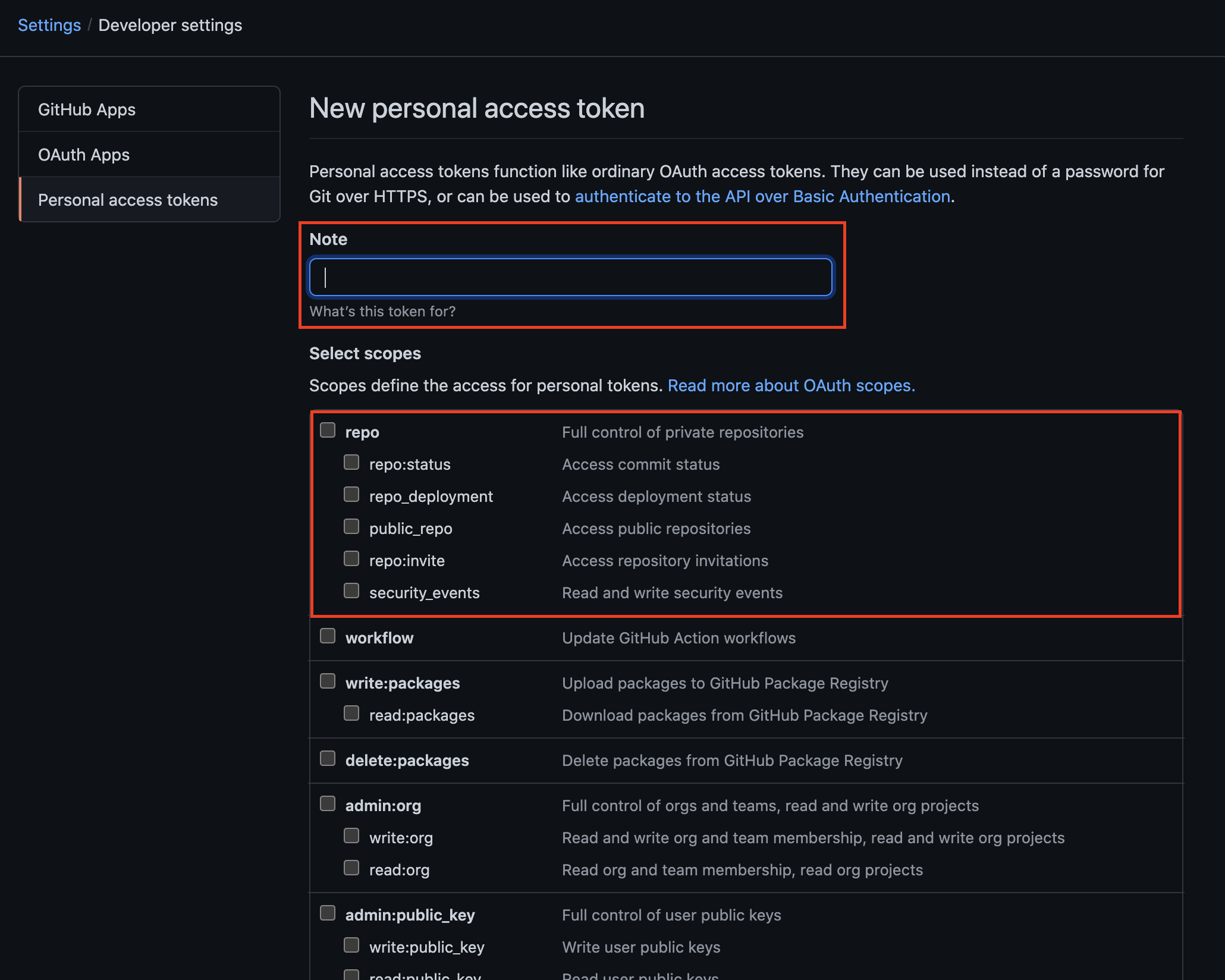Open GitHub Apps in sidebar
Viewport: 1225px width, 980px height.
click(87, 109)
